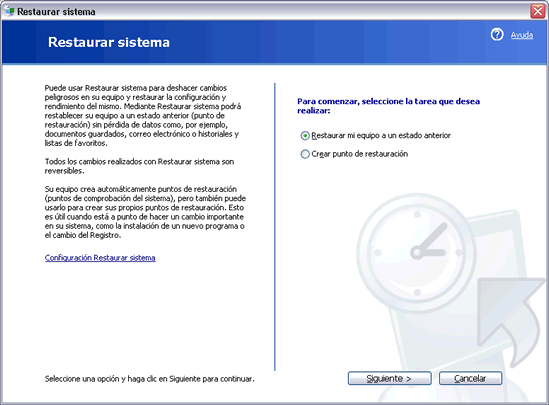Open the Ayuda help link
549x405 pixels.
[522, 35]
